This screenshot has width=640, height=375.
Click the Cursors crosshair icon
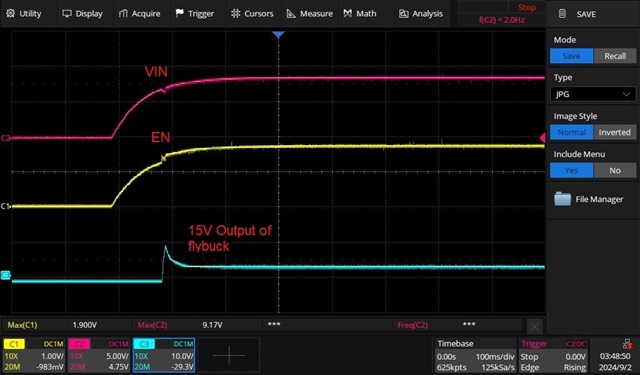[236, 13]
